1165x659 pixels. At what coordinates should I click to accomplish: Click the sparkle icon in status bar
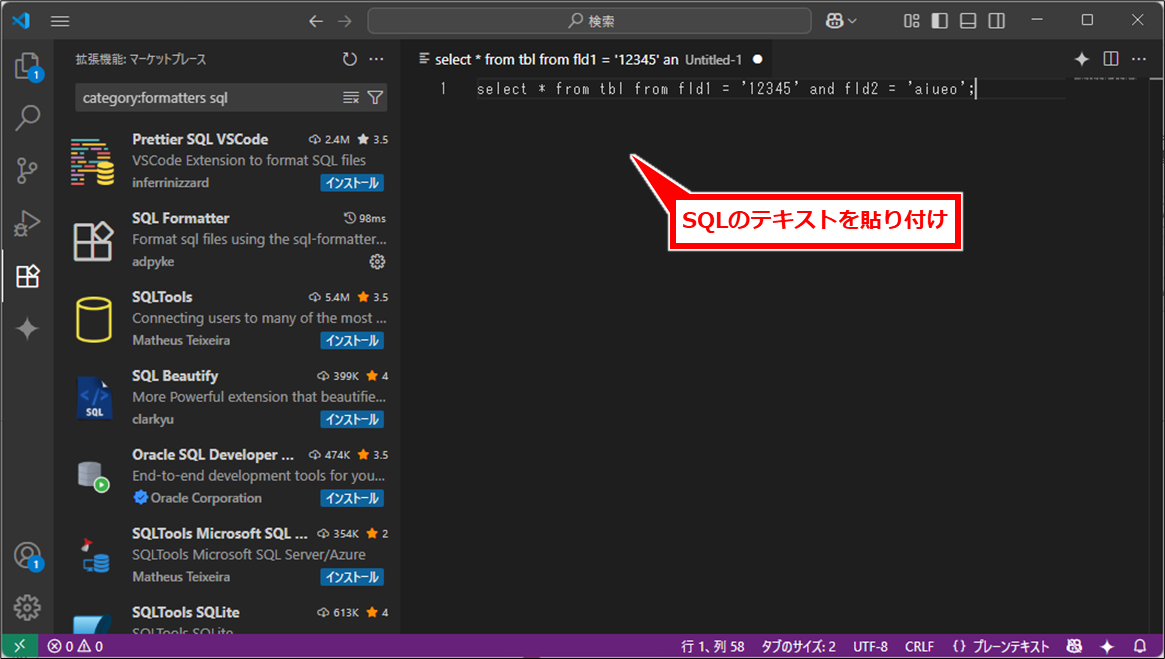[x=1107, y=646]
